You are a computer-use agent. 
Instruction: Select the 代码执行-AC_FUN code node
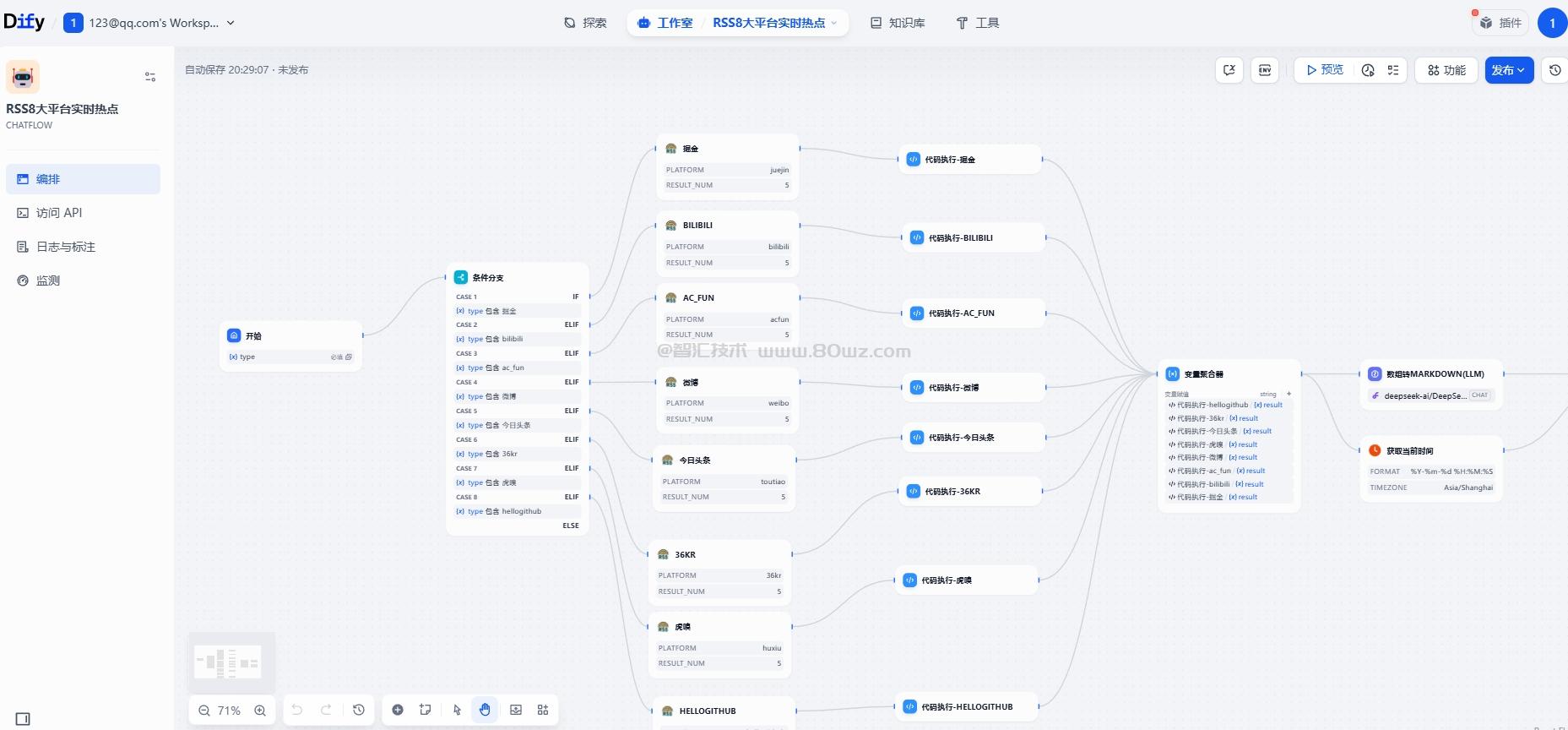click(x=974, y=313)
